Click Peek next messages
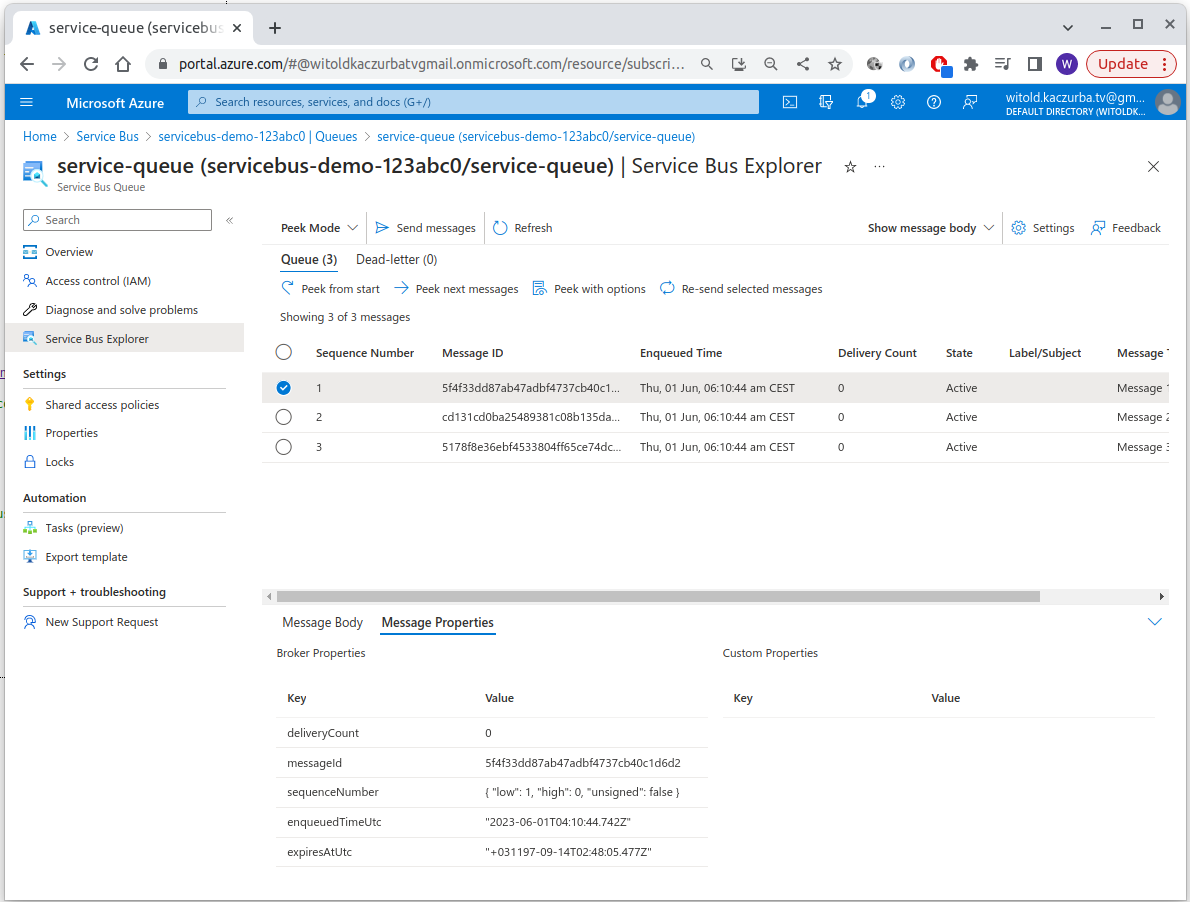 click(x=456, y=289)
